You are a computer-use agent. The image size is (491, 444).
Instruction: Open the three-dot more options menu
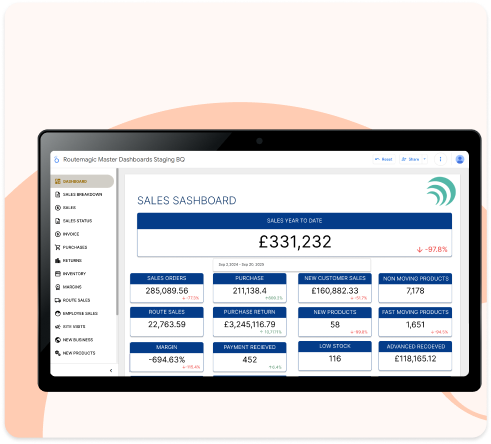point(440,159)
